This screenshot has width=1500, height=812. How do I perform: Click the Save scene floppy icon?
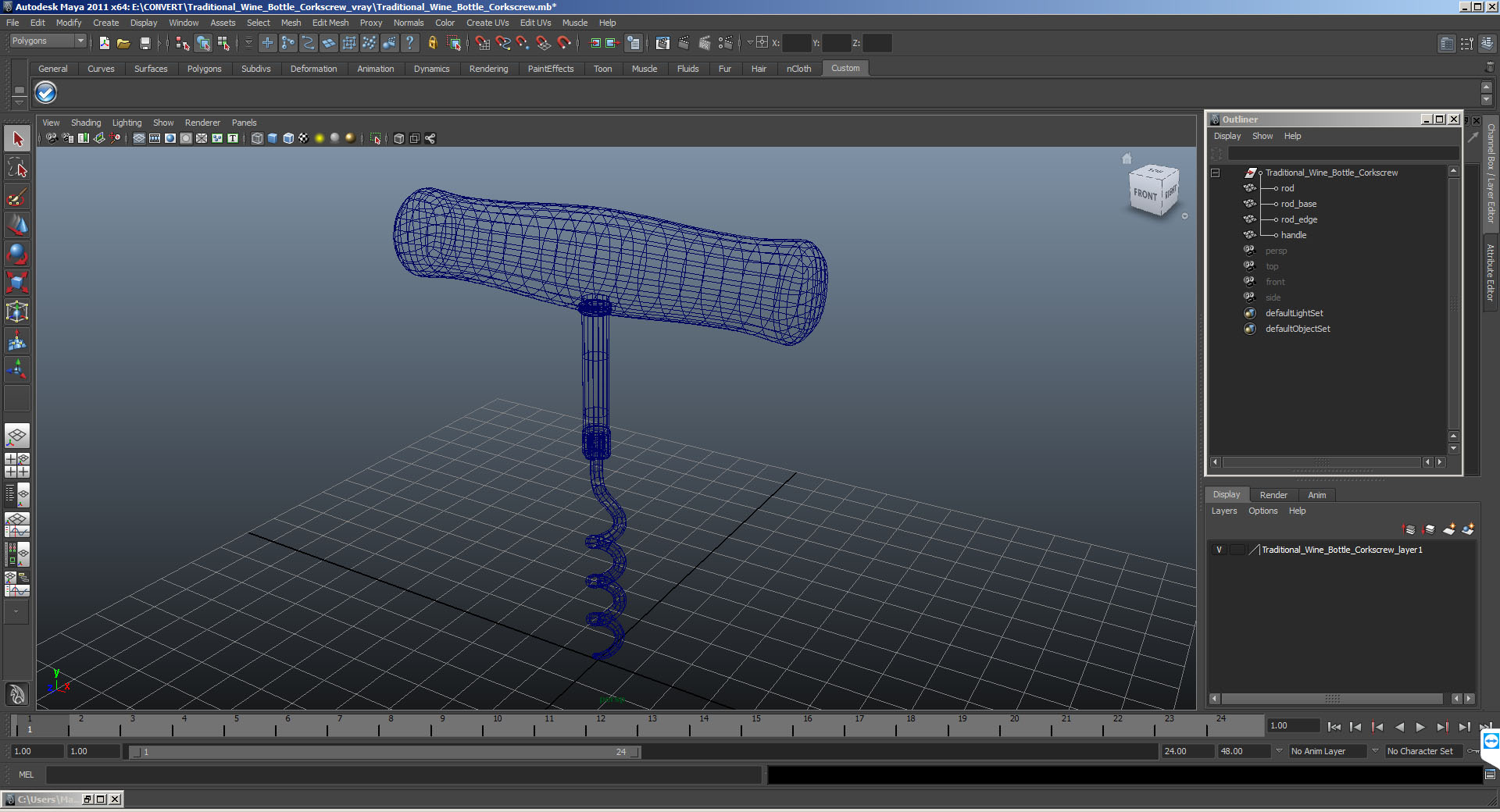pos(145,44)
